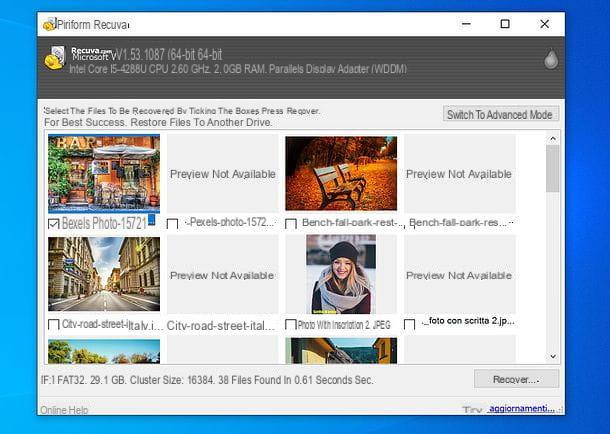Click the scrollbar down arrow
The width and height of the screenshot is (610, 434).
pyautogui.click(x=553, y=356)
